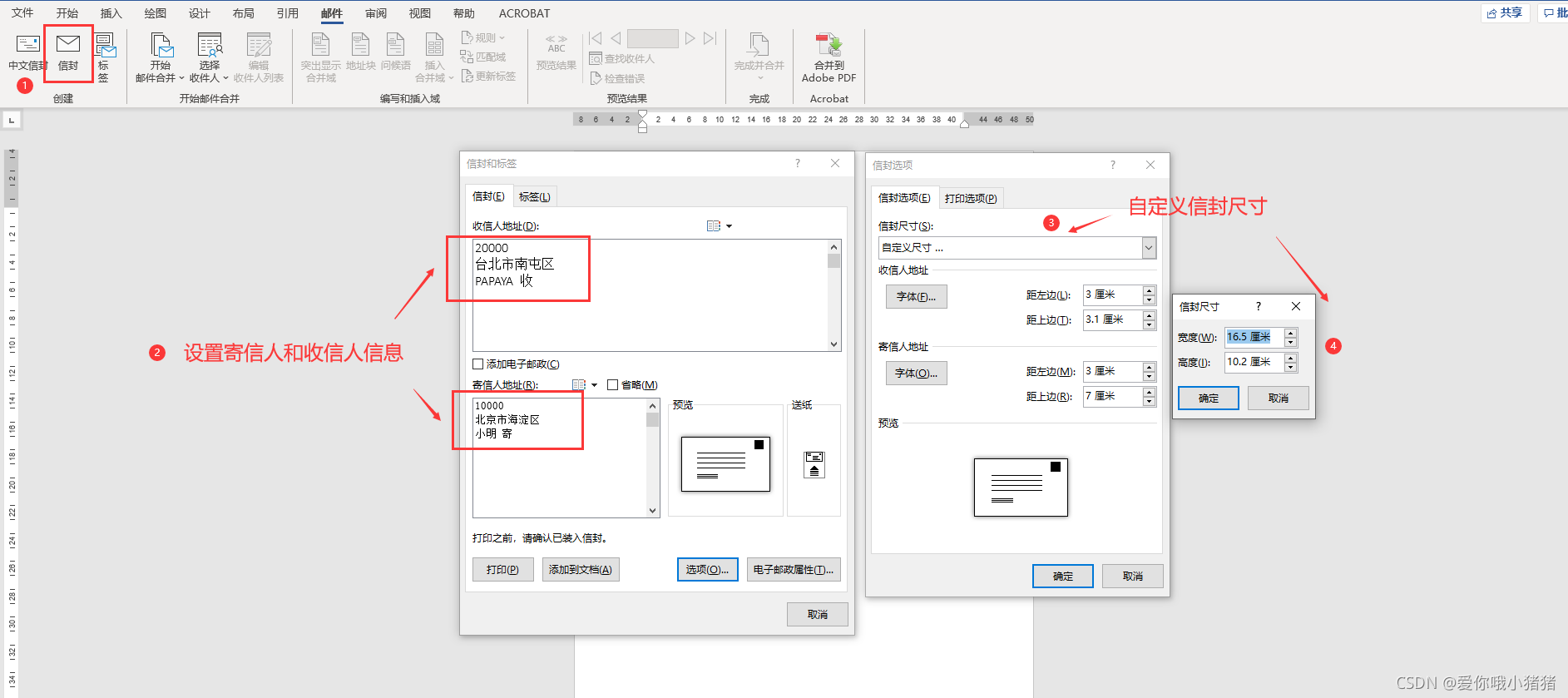Click OK (确定) in Envelope Size dialog
This screenshot has height=698, width=1568.
pos(1209,398)
